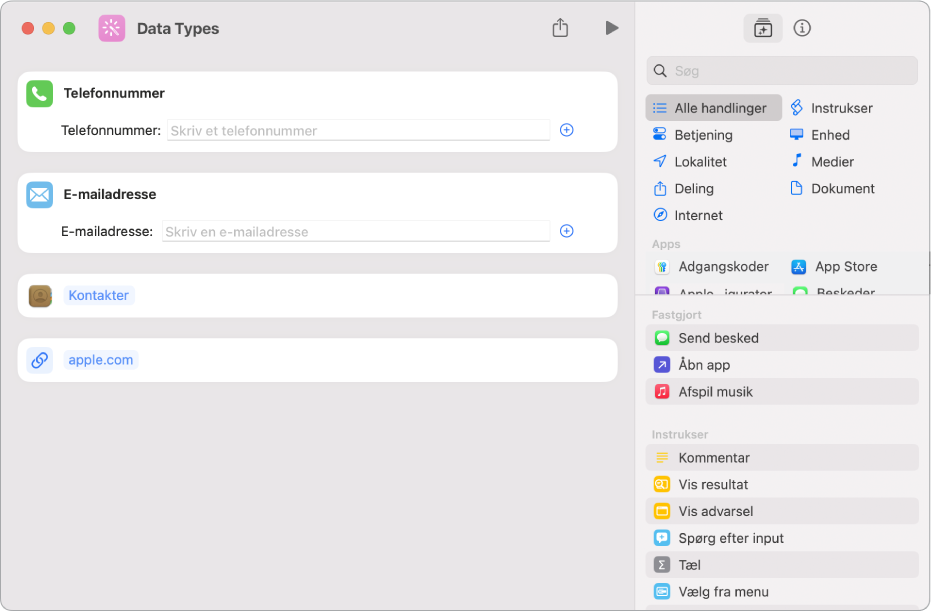931x612 pixels.
Task: Open the Dokument category
Action: click(832, 188)
